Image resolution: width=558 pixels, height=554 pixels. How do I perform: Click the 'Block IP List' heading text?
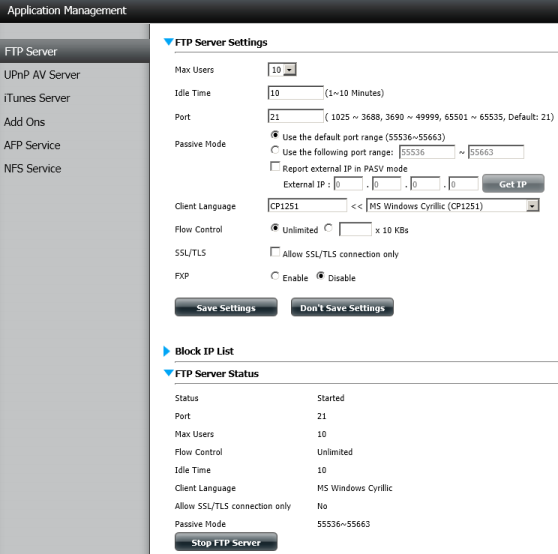[204, 351]
